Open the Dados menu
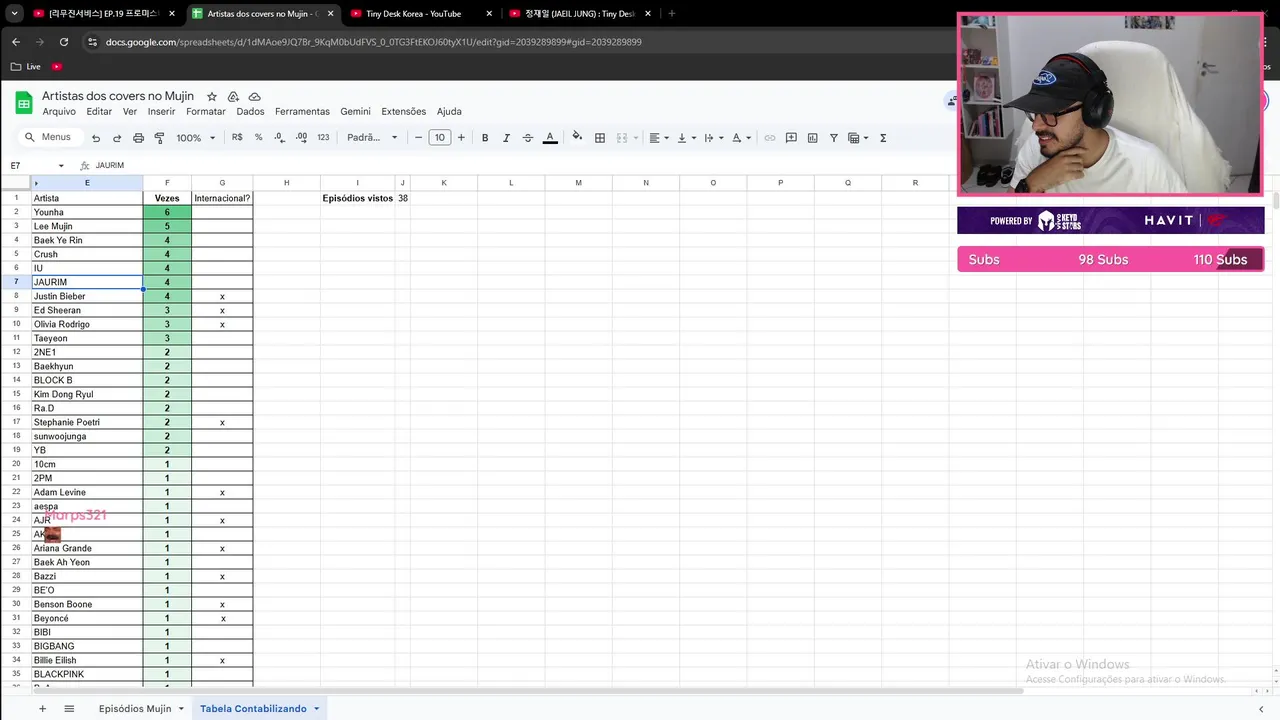This screenshot has width=1280, height=720. pos(250,112)
